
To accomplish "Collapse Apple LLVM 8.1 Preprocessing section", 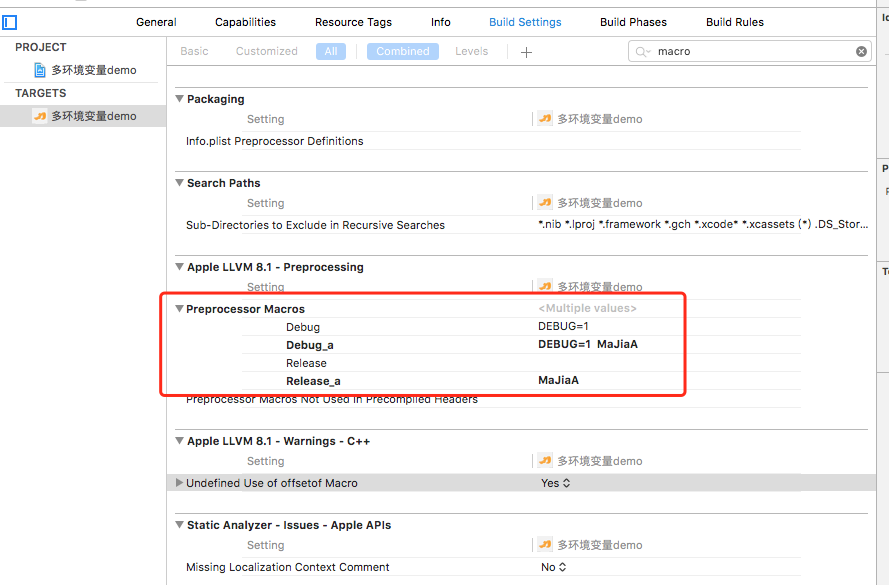I will [x=179, y=266].
